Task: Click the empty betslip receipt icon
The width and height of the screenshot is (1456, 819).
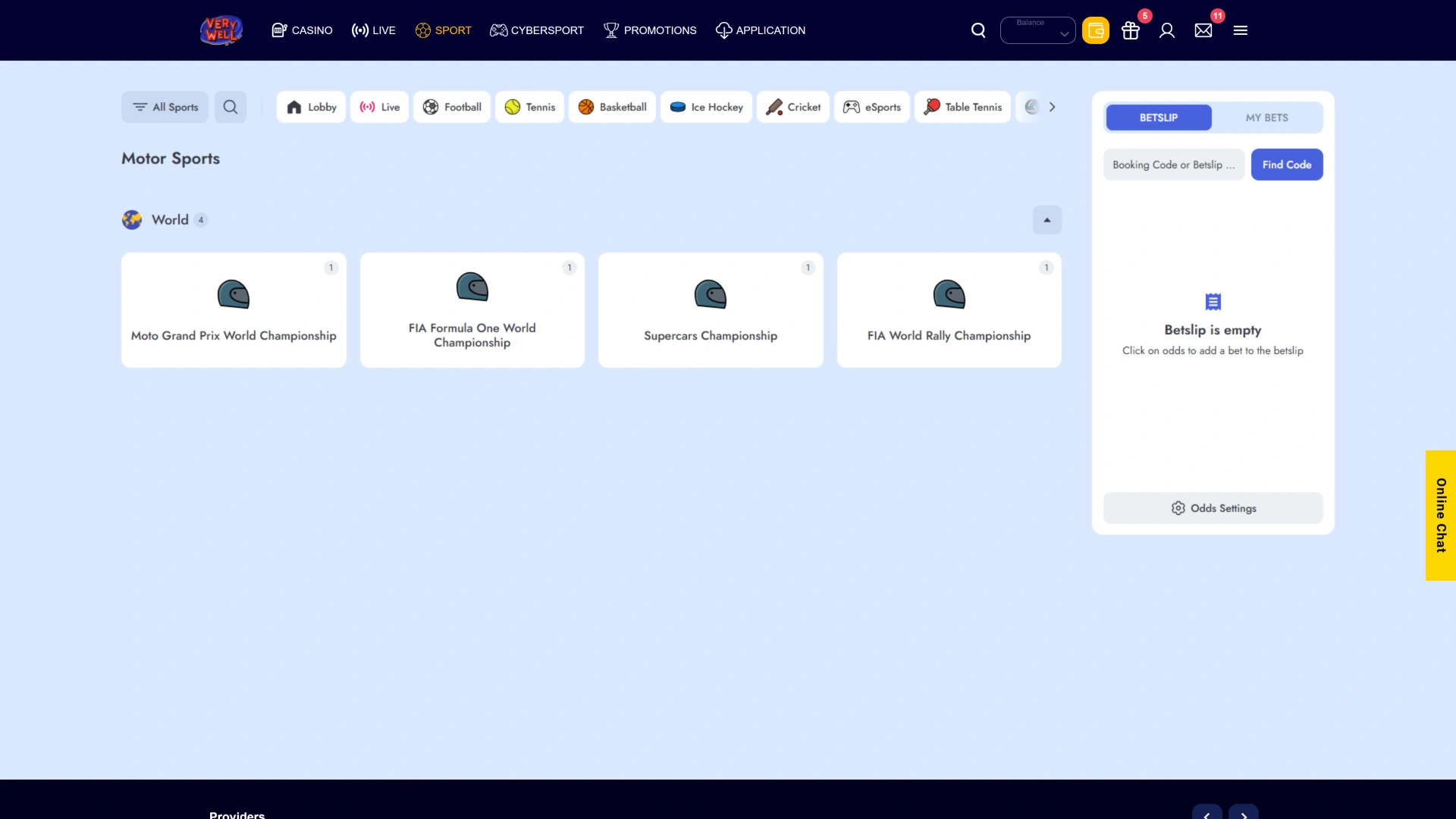Action: (1213, 302)
